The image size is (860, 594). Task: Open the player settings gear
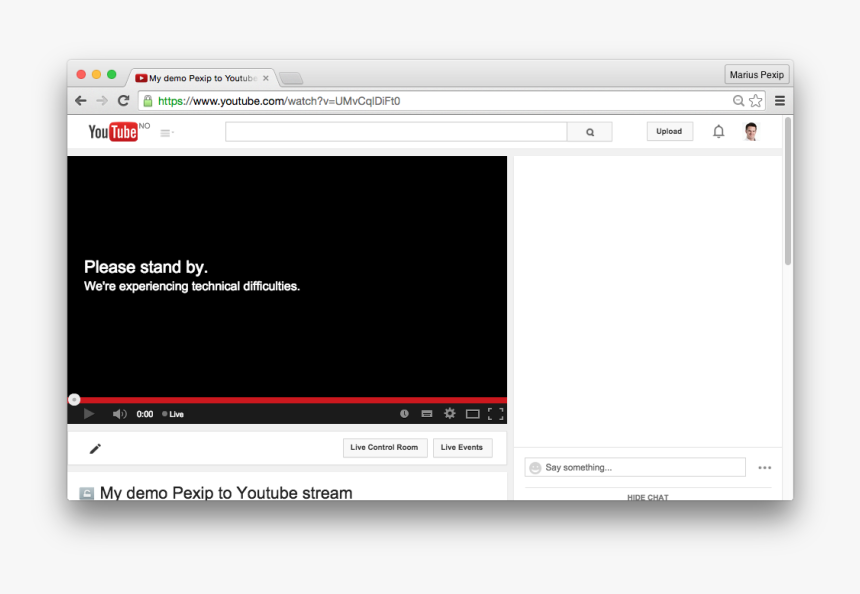pyautogui.click(x=450, y=414)
